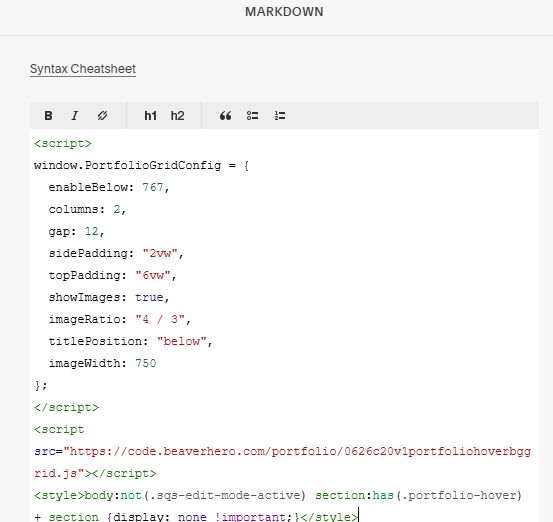
Task: Apply italic formatting with the I icon
Action: (x=75, y=116)
